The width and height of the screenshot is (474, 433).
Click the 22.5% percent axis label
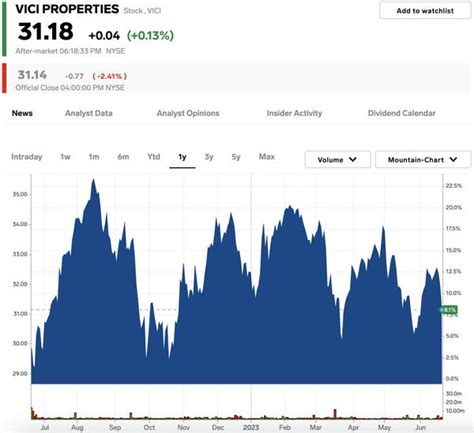(454, 186)
